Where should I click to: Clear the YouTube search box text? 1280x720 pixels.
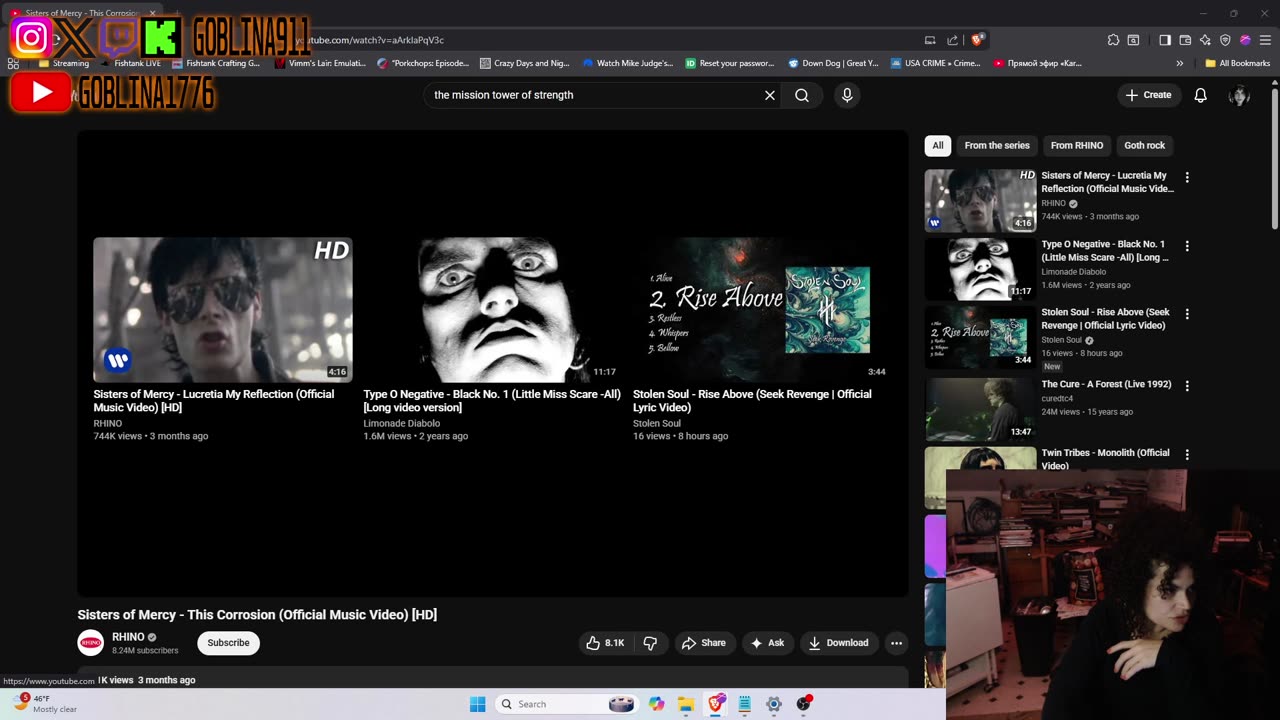(x=770, y=95)
